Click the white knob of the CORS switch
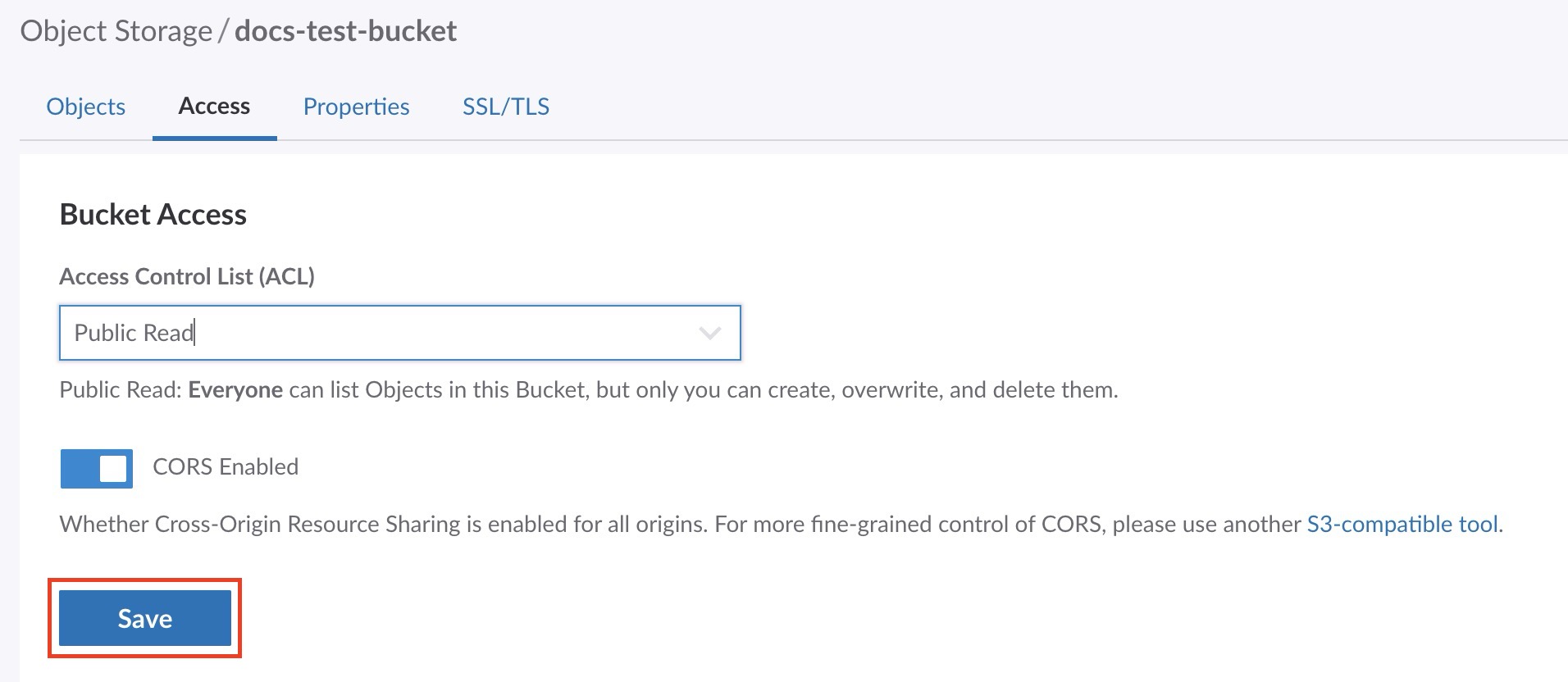 [113, 468]
